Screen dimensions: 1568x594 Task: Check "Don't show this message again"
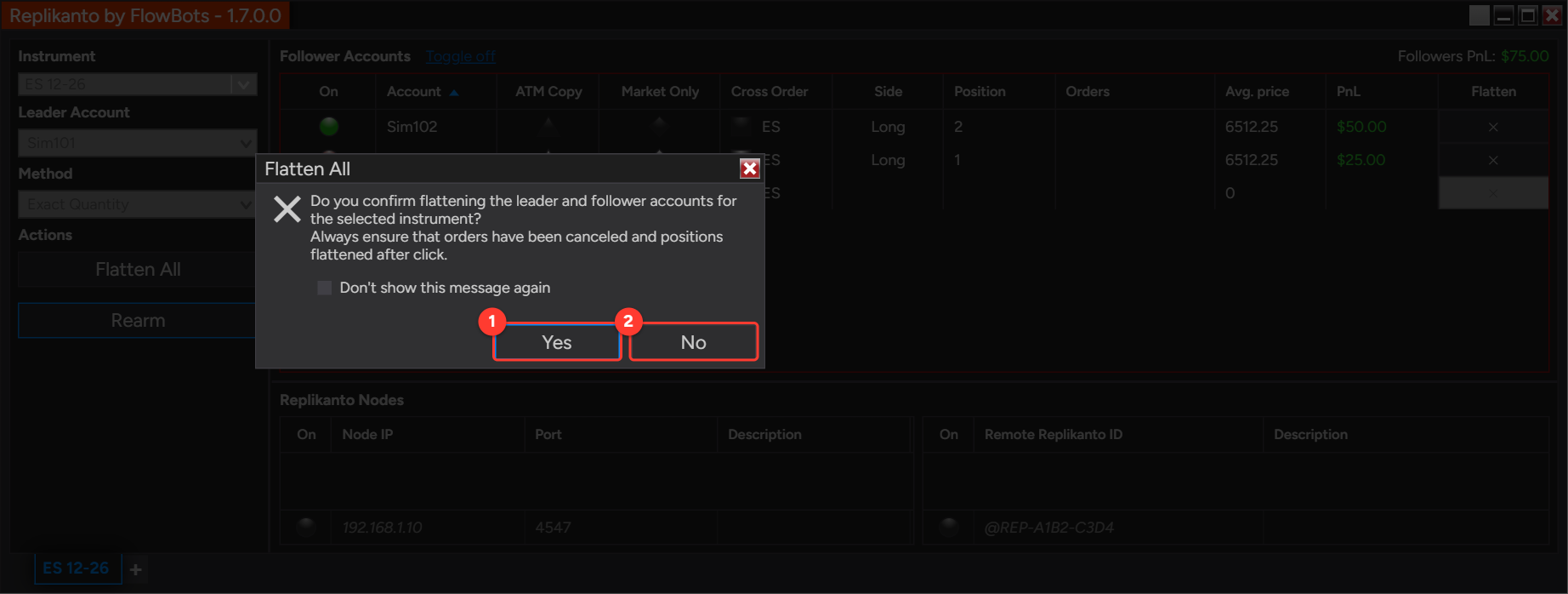click(x=324, y=288)
